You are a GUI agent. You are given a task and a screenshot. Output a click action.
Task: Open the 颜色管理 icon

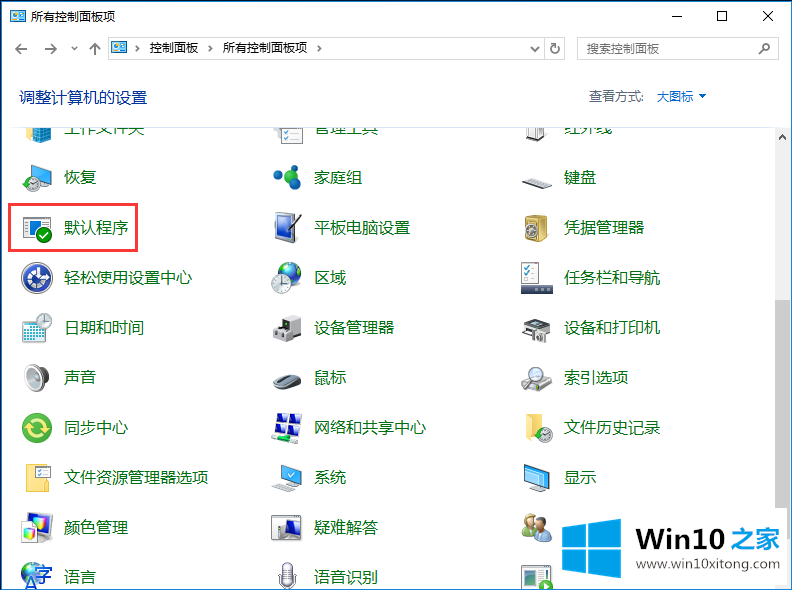tap(37, 528)
